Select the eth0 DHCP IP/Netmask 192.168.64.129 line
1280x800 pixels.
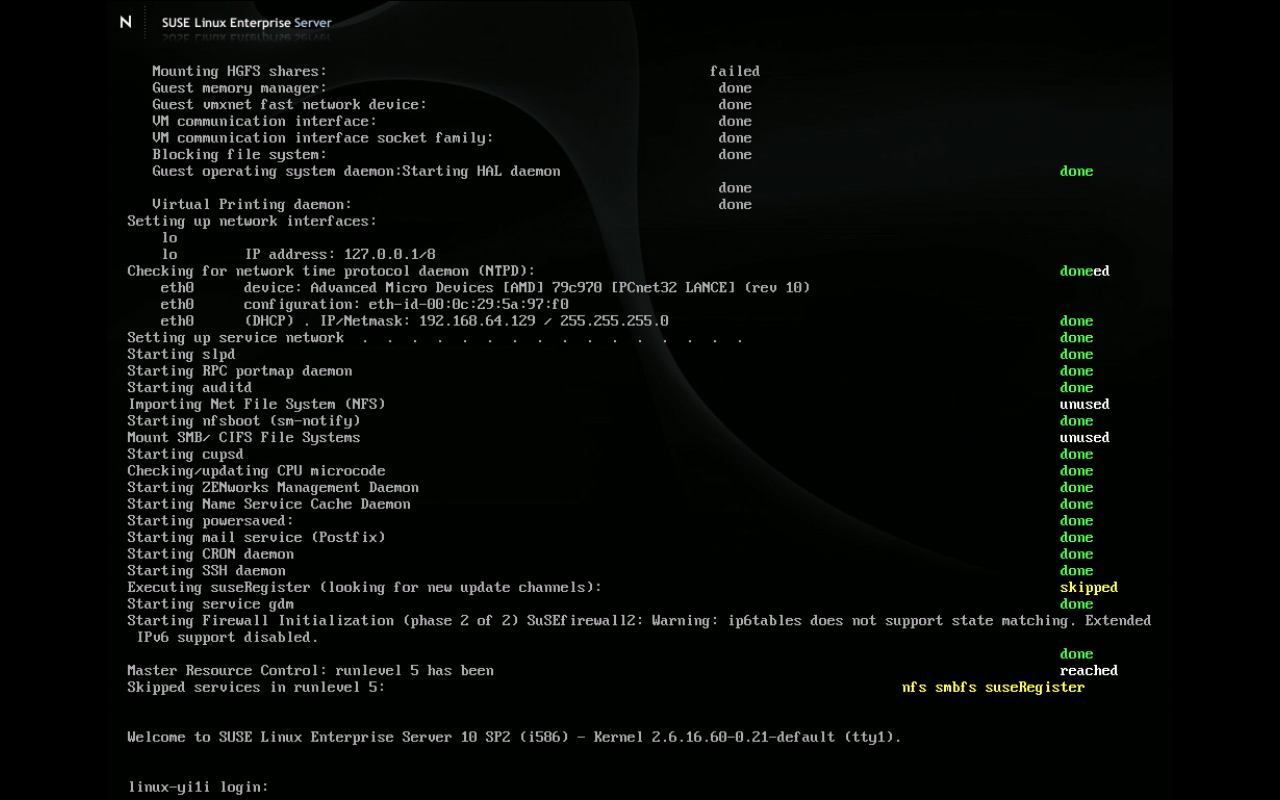[x=415, y=321]
